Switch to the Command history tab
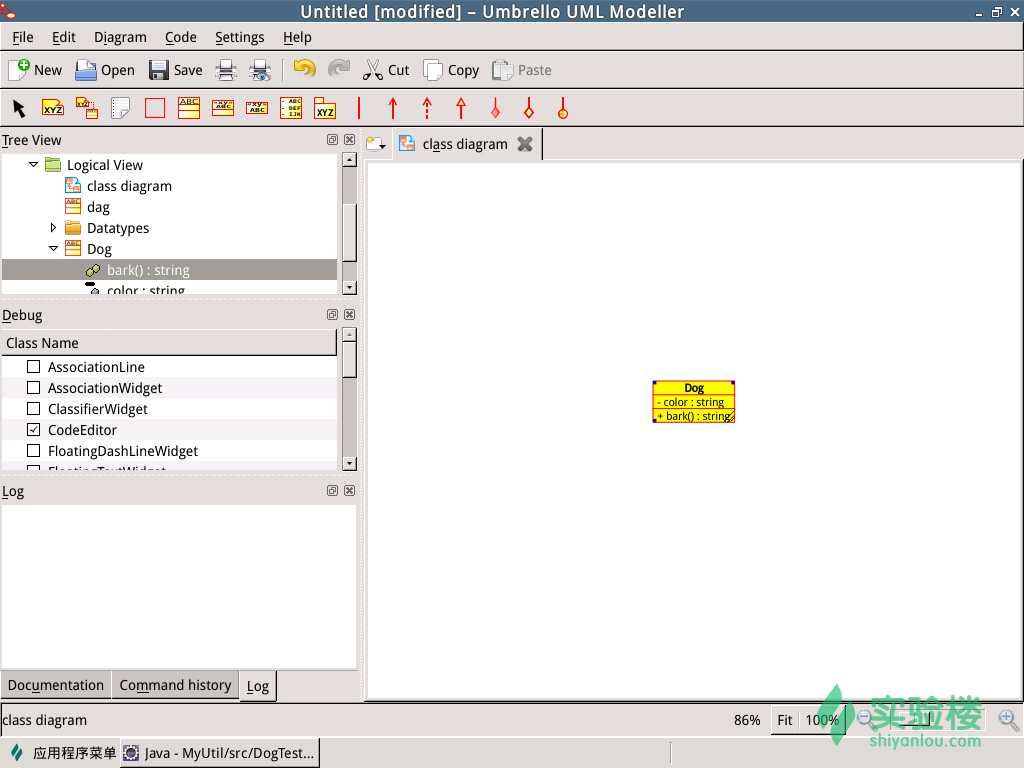Viewport: 1024px width, 768px height. tap(175, 685)
